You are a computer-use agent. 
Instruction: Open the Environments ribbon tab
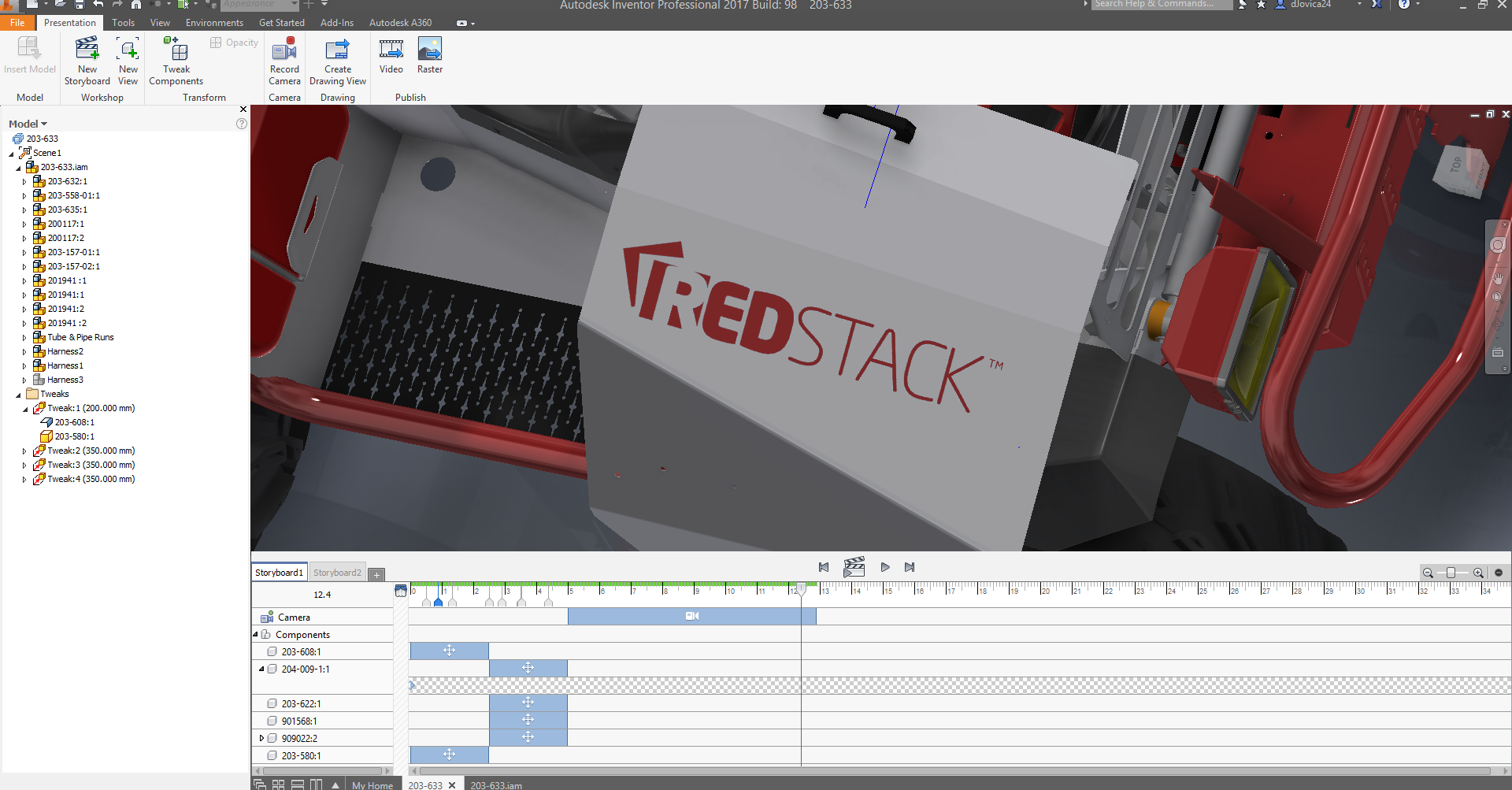coord(214,22)
